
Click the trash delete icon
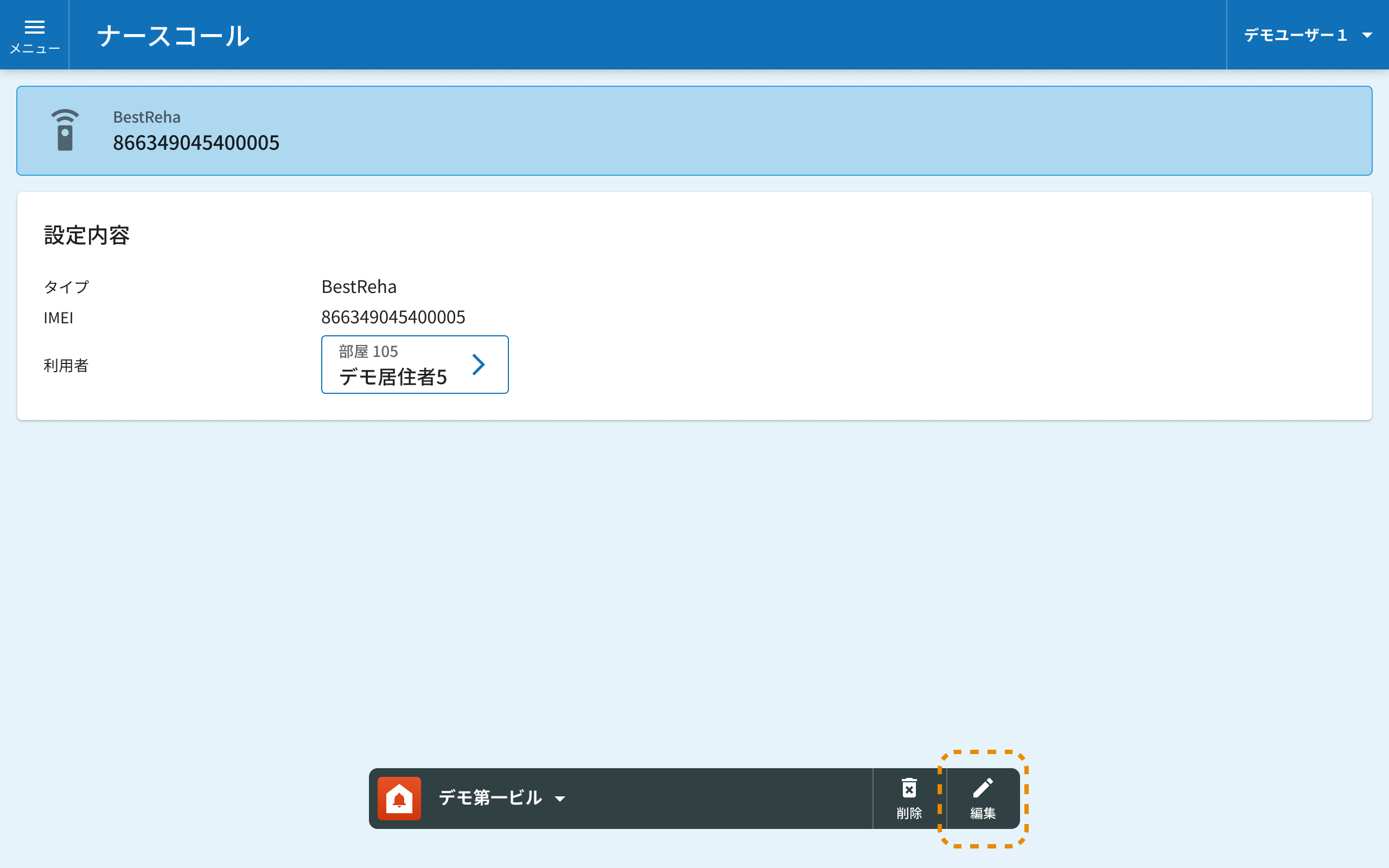909,788
